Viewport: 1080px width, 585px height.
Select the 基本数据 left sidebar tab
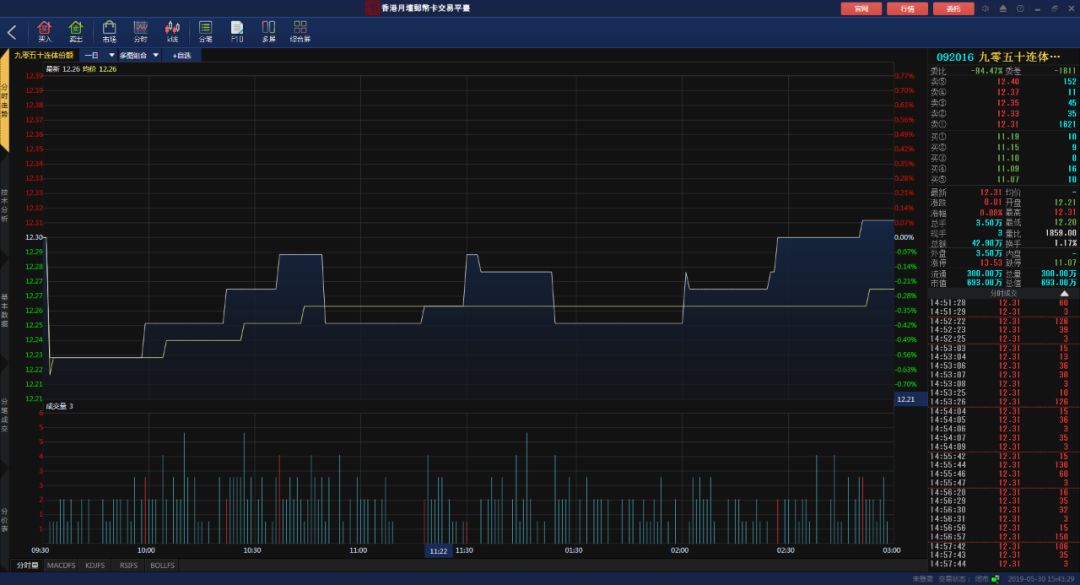coord(4,310)
